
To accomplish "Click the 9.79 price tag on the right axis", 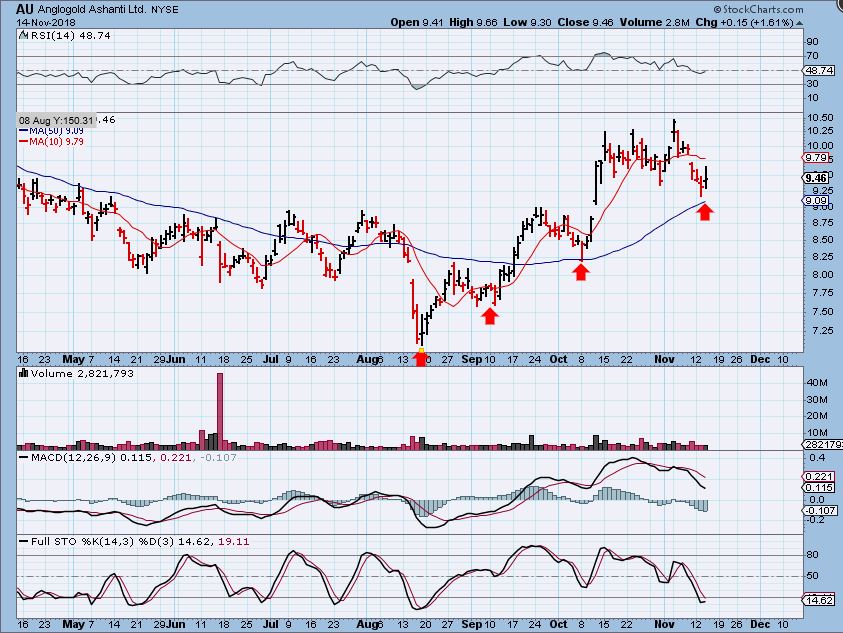I will pyautogui.click(x=816, y=158).
